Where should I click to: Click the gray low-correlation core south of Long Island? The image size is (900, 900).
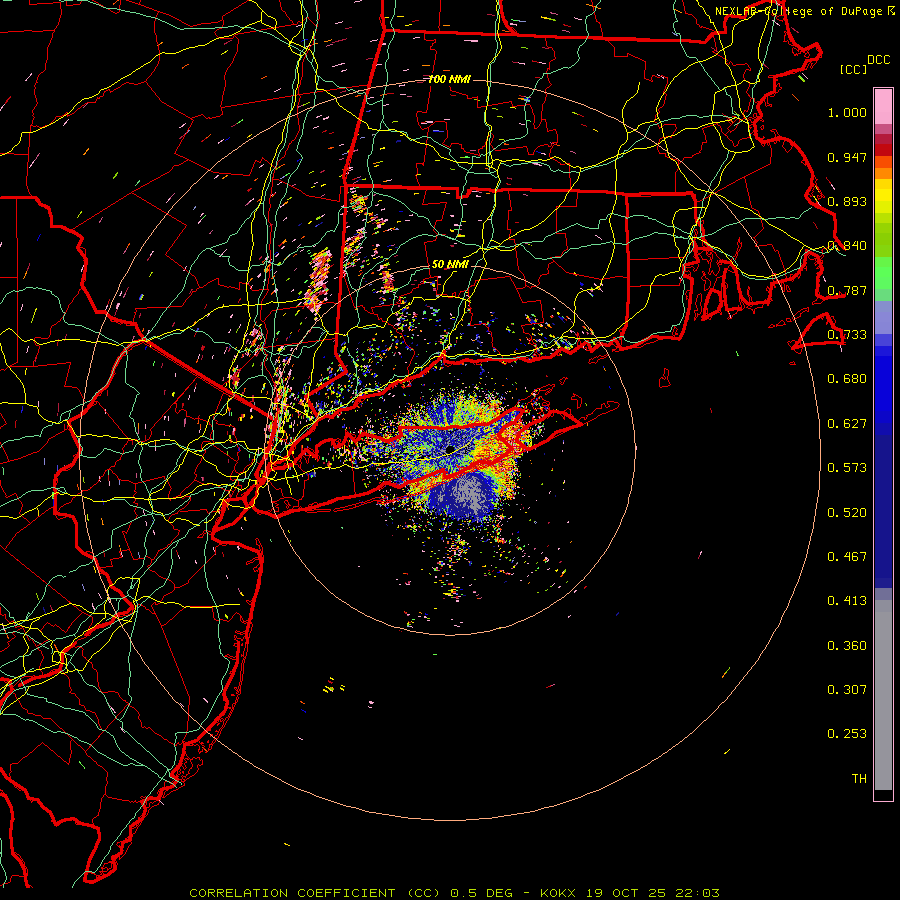(471, 495)
